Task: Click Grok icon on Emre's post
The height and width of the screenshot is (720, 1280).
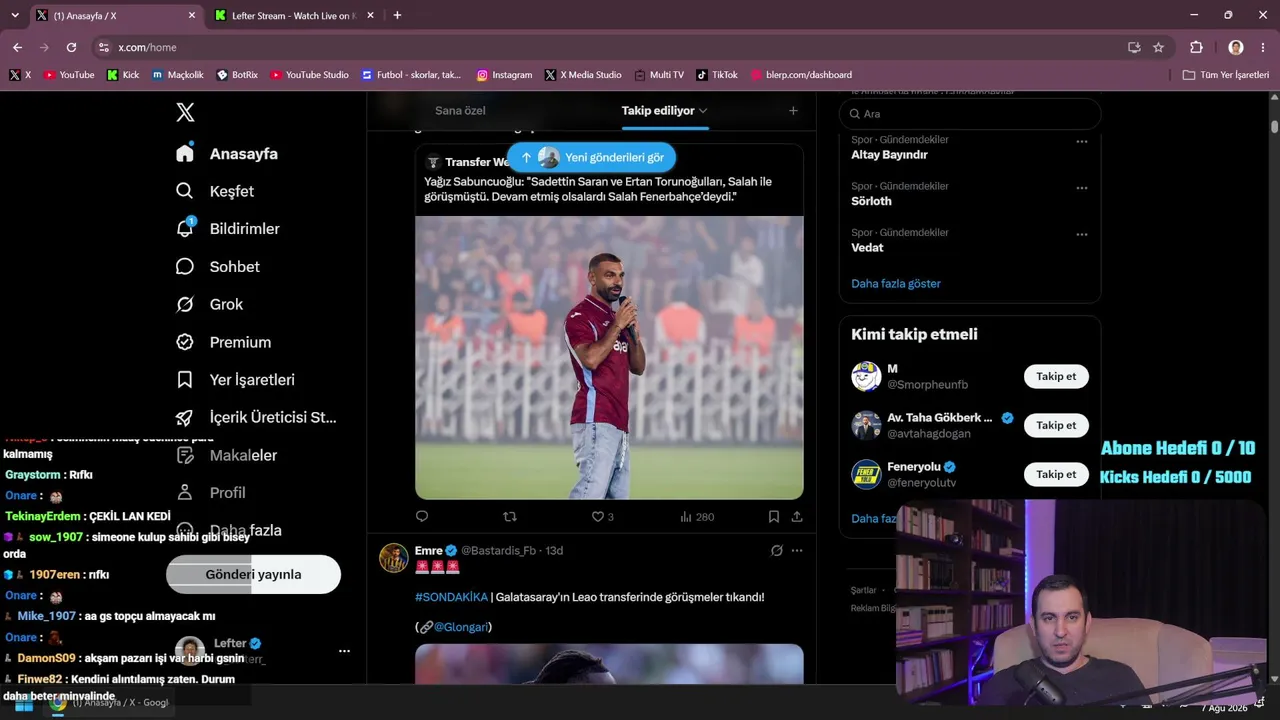Action: [x=777, y=551]
